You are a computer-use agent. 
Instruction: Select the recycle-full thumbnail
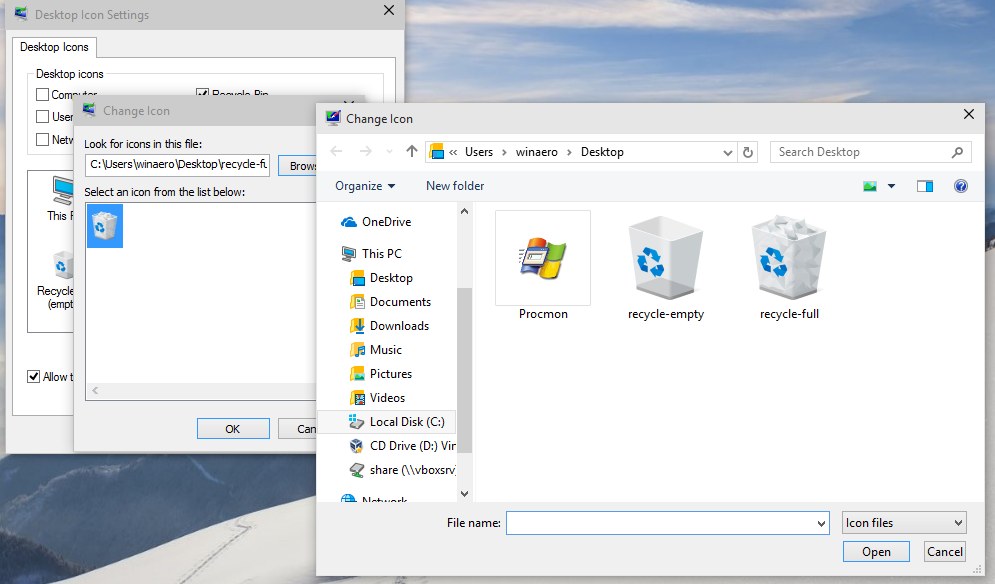[x=788, y=258]
